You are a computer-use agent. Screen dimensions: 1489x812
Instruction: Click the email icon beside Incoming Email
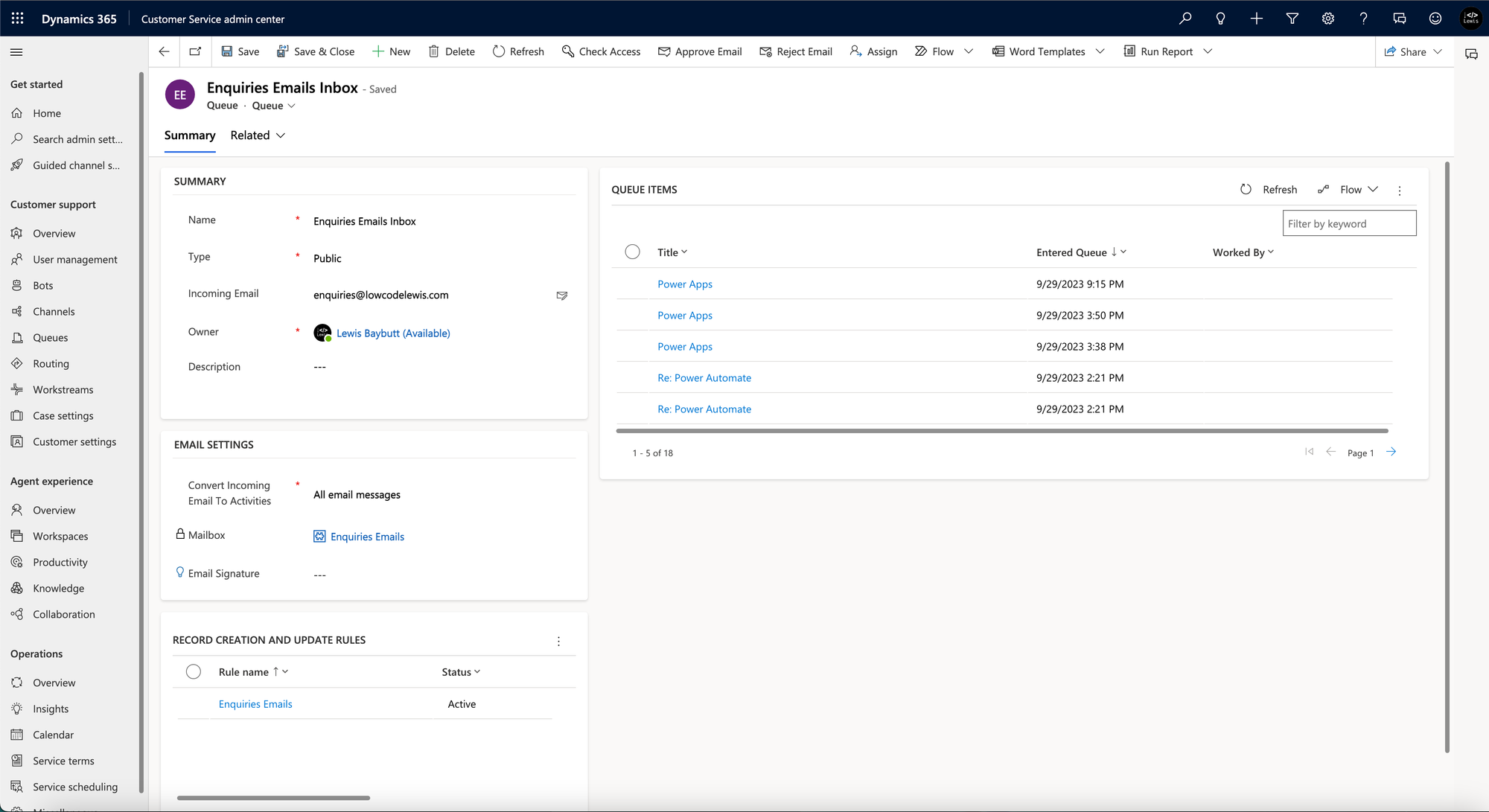click(x=562, y=295)
